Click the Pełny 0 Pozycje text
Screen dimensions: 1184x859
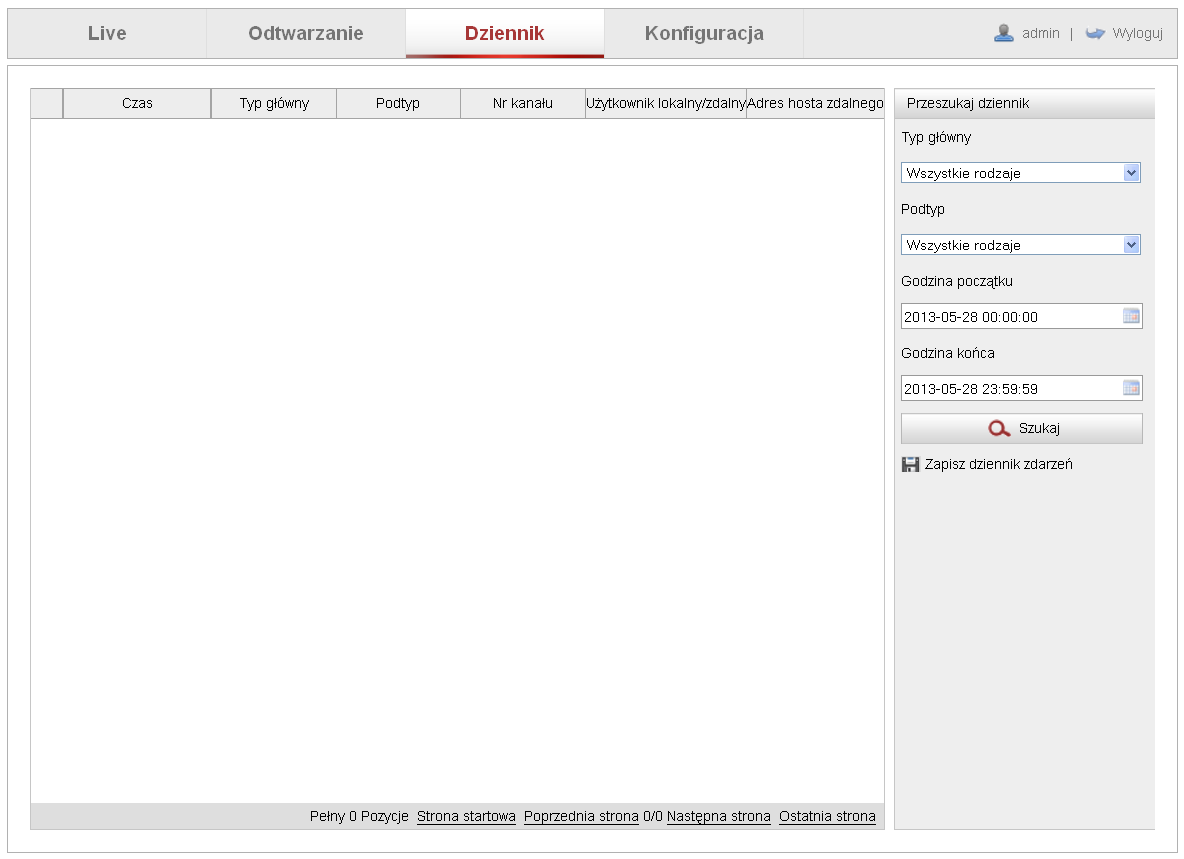(359, 816)
